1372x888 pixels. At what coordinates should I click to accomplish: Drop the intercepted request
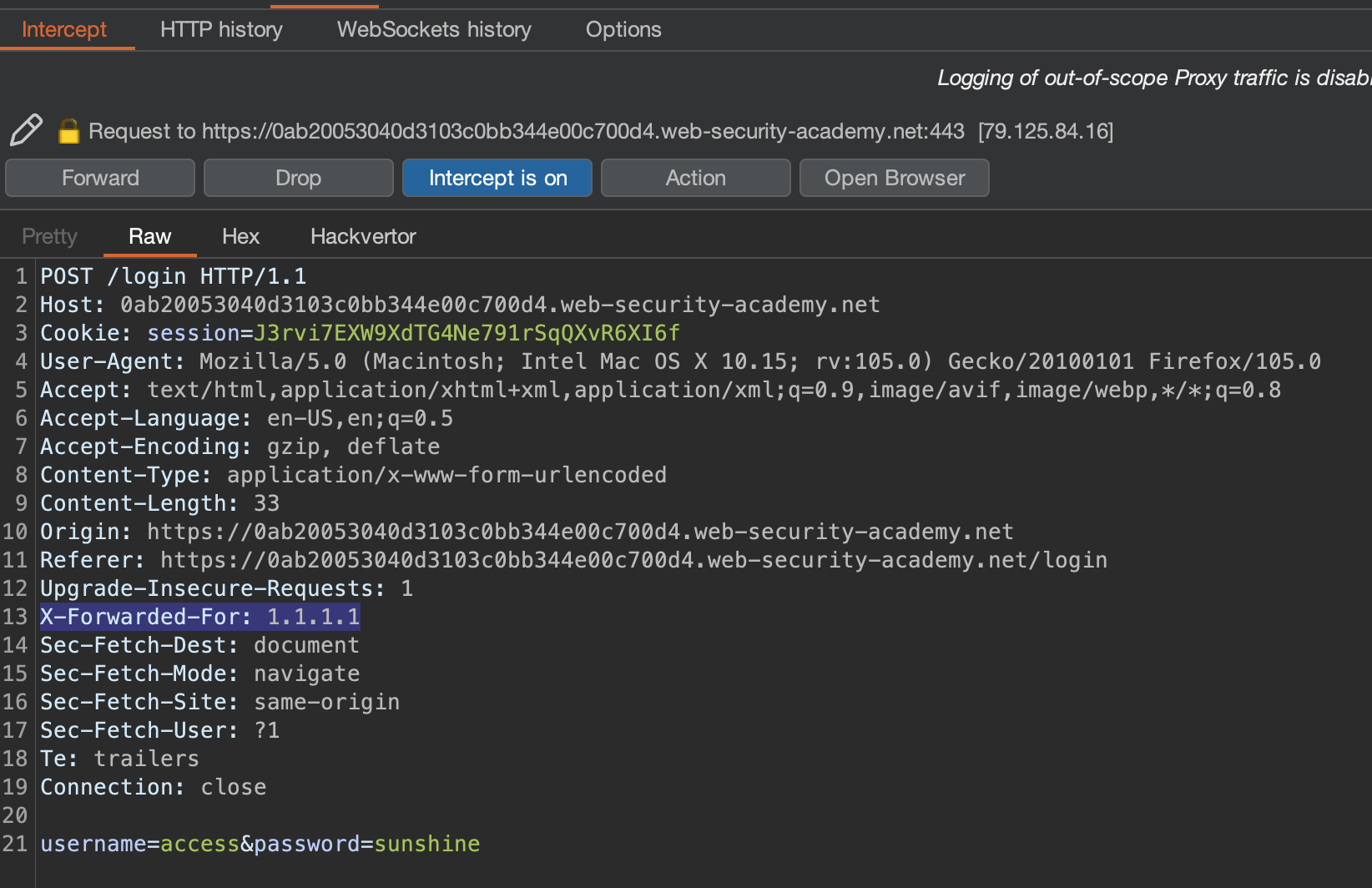coord(298,178)
